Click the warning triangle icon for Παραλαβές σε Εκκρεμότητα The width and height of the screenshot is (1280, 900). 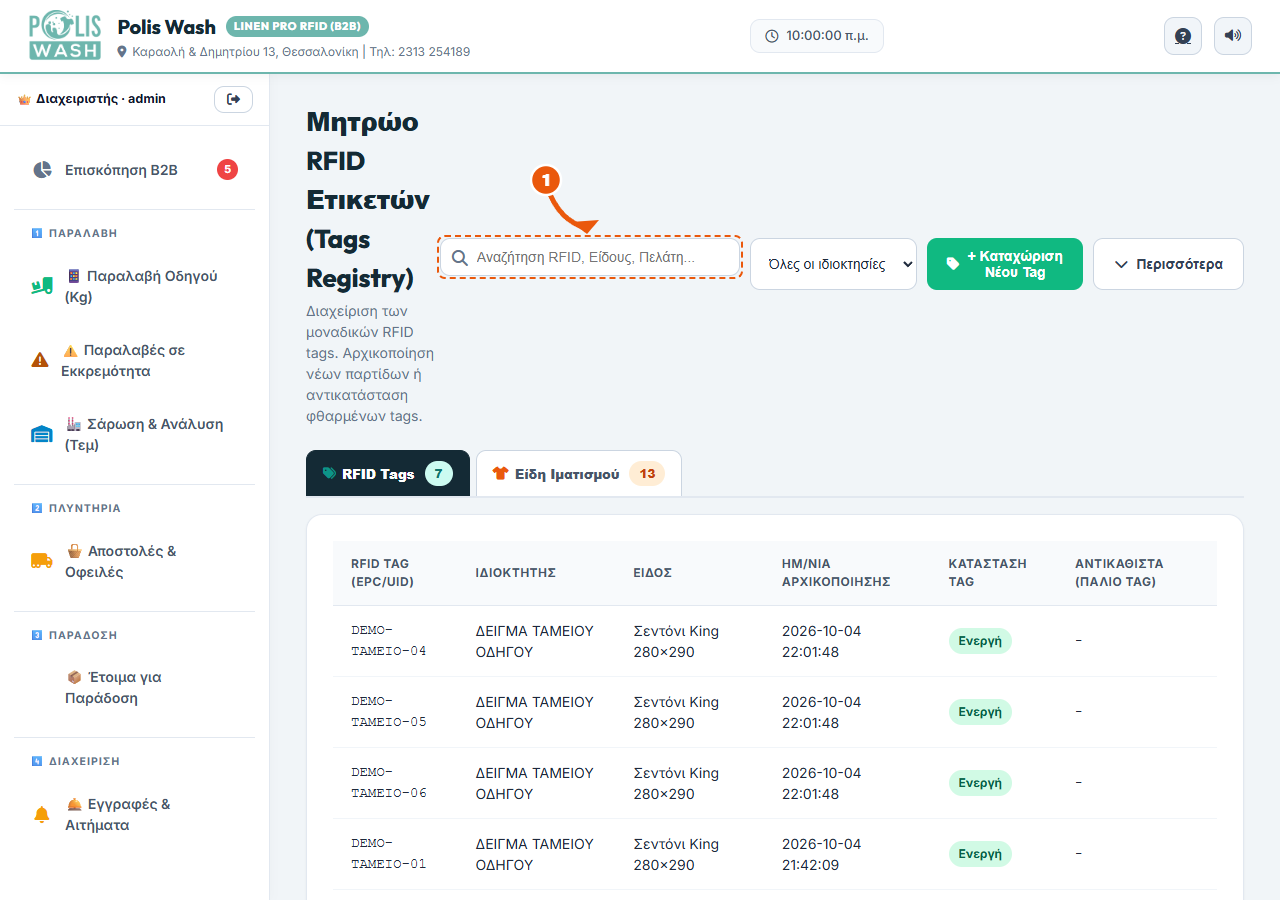(x=40, y=360)
